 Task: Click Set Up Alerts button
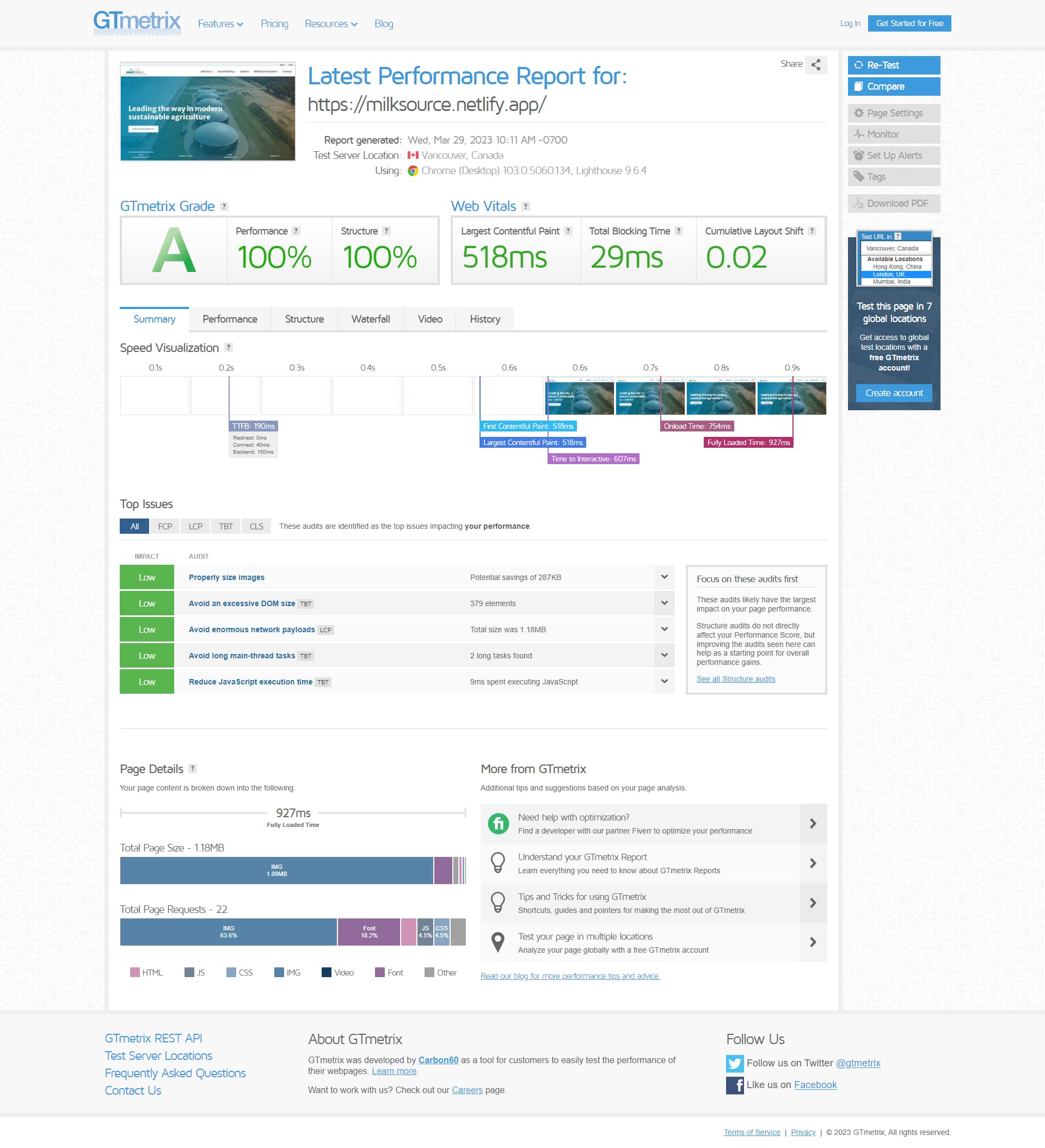pos(894,156)
